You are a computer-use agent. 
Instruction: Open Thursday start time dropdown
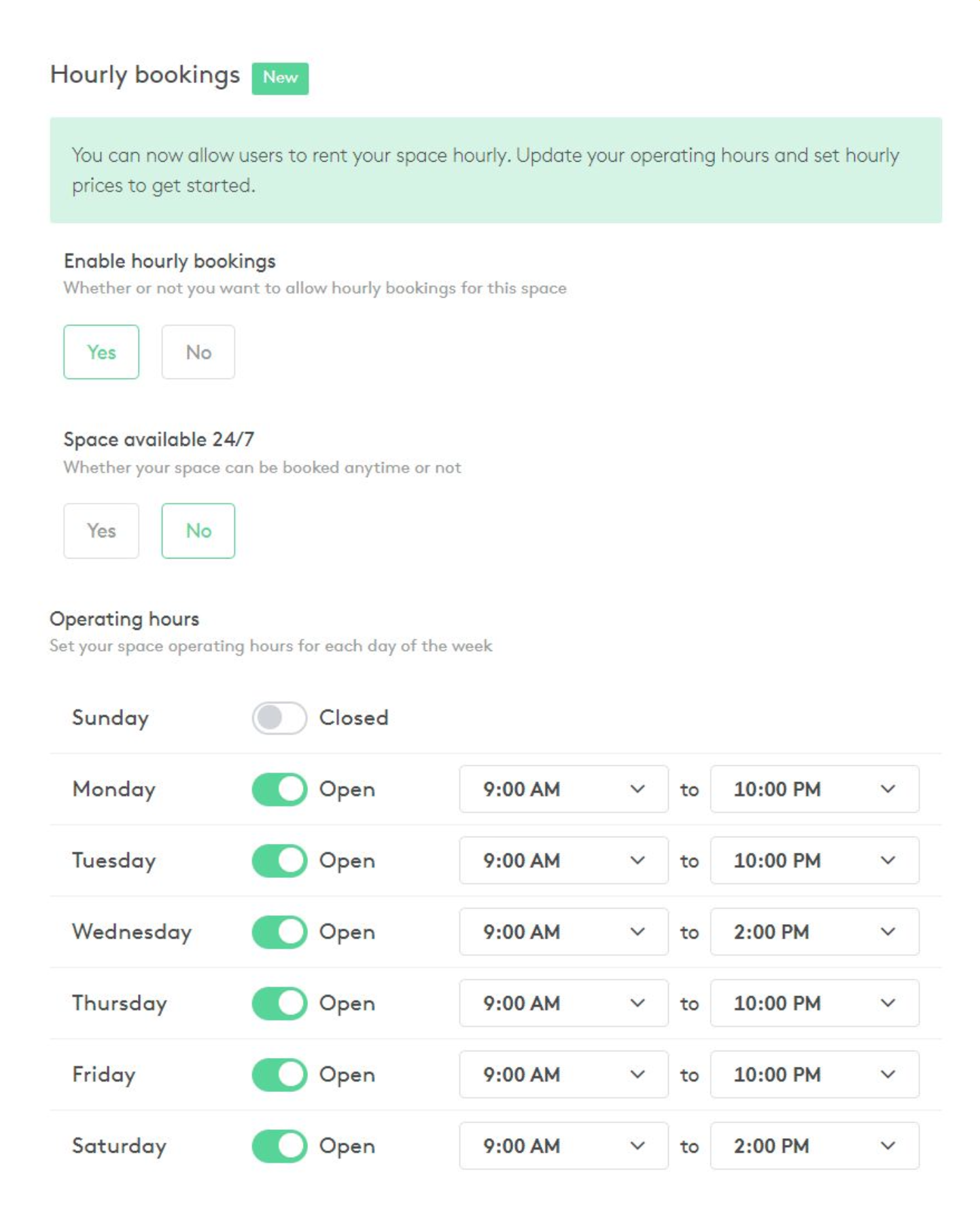tap(563, 1003)
